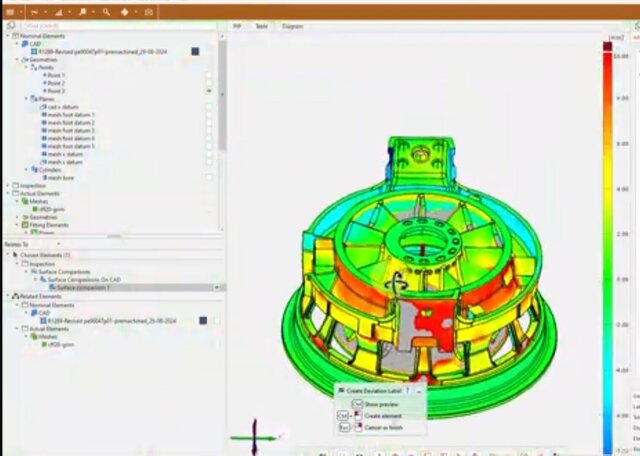Click the diamond-shaped tool icon in toolbar

[x=125, y=11]
